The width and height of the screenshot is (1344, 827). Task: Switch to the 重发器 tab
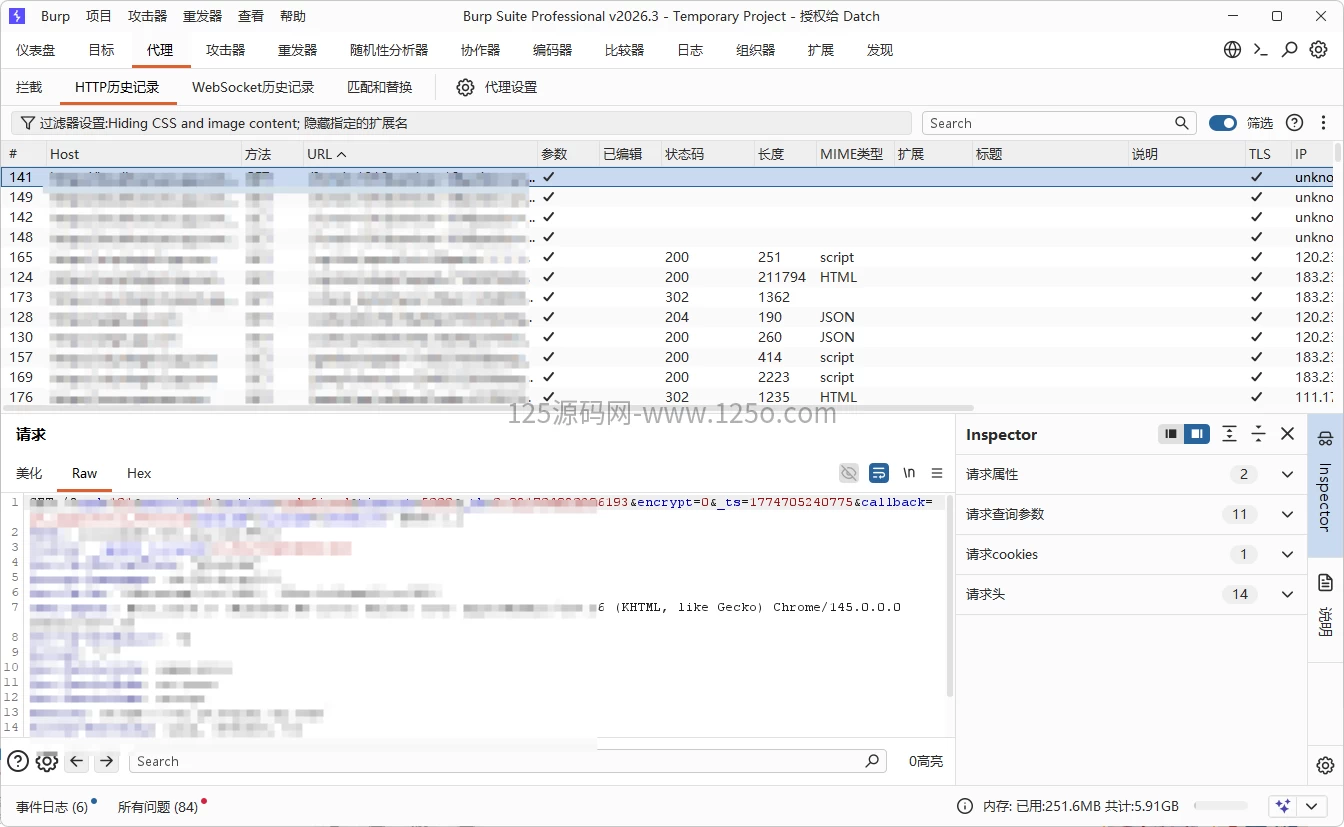pyautogui.click(x=297, y=50)
